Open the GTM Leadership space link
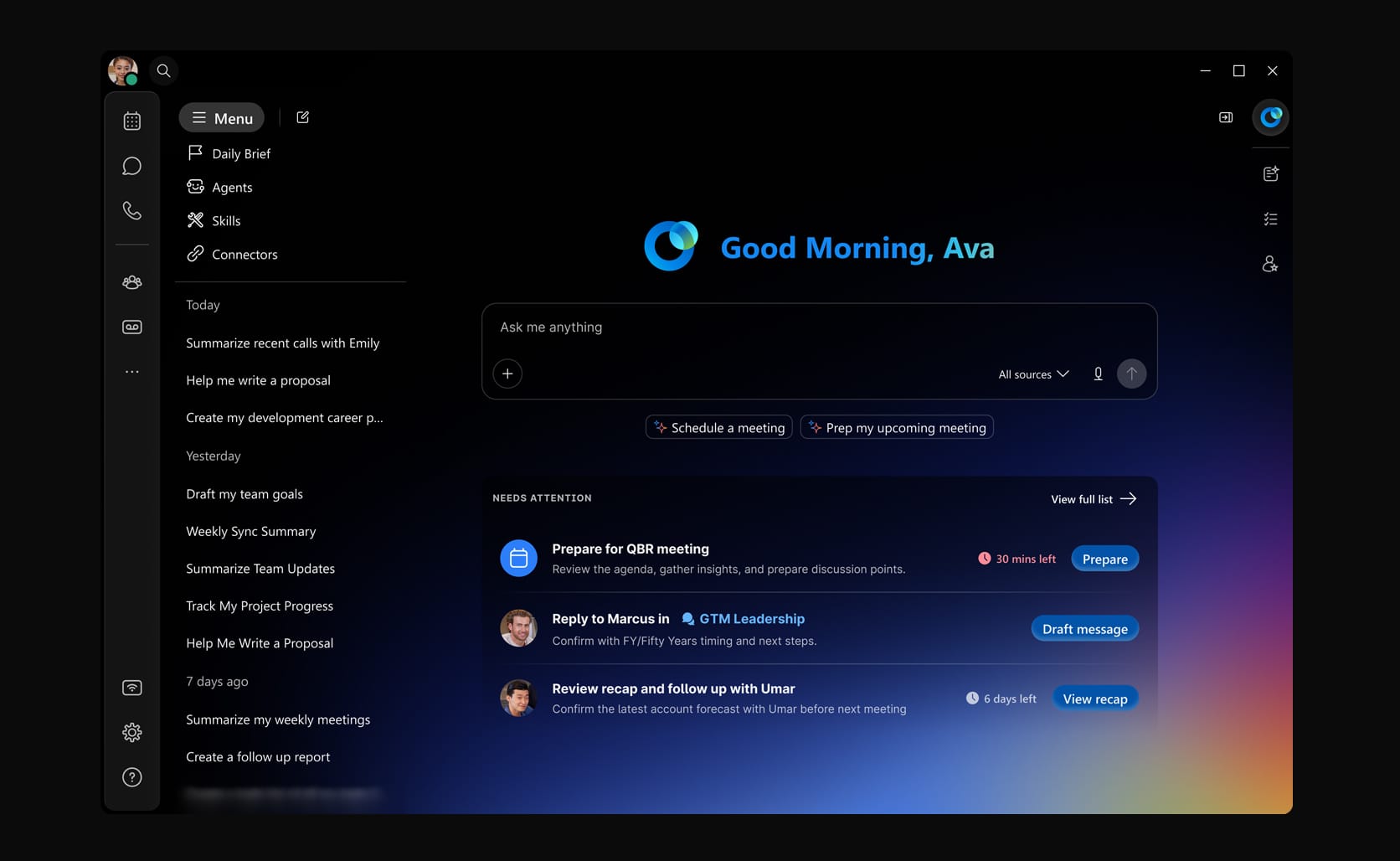The height and width of the screenshot is (861, 1400). coord(743,618)
